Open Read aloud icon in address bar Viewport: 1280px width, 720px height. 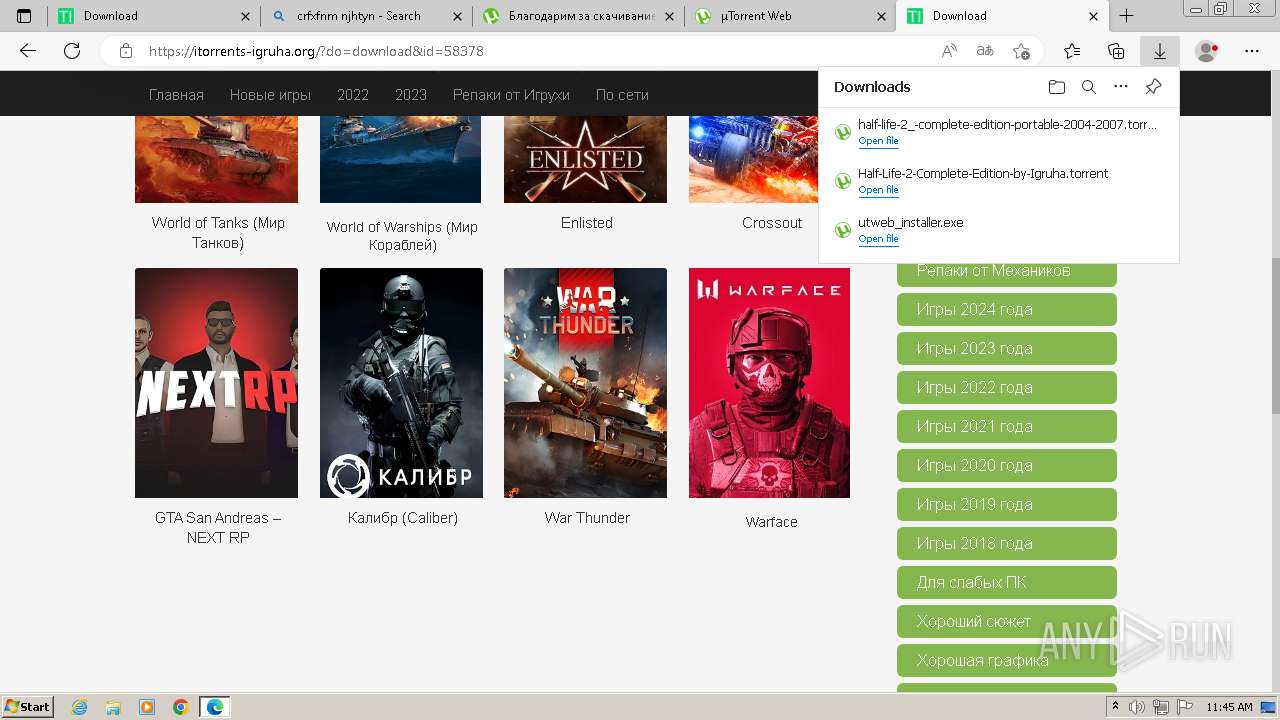click(x=949, y=51)
